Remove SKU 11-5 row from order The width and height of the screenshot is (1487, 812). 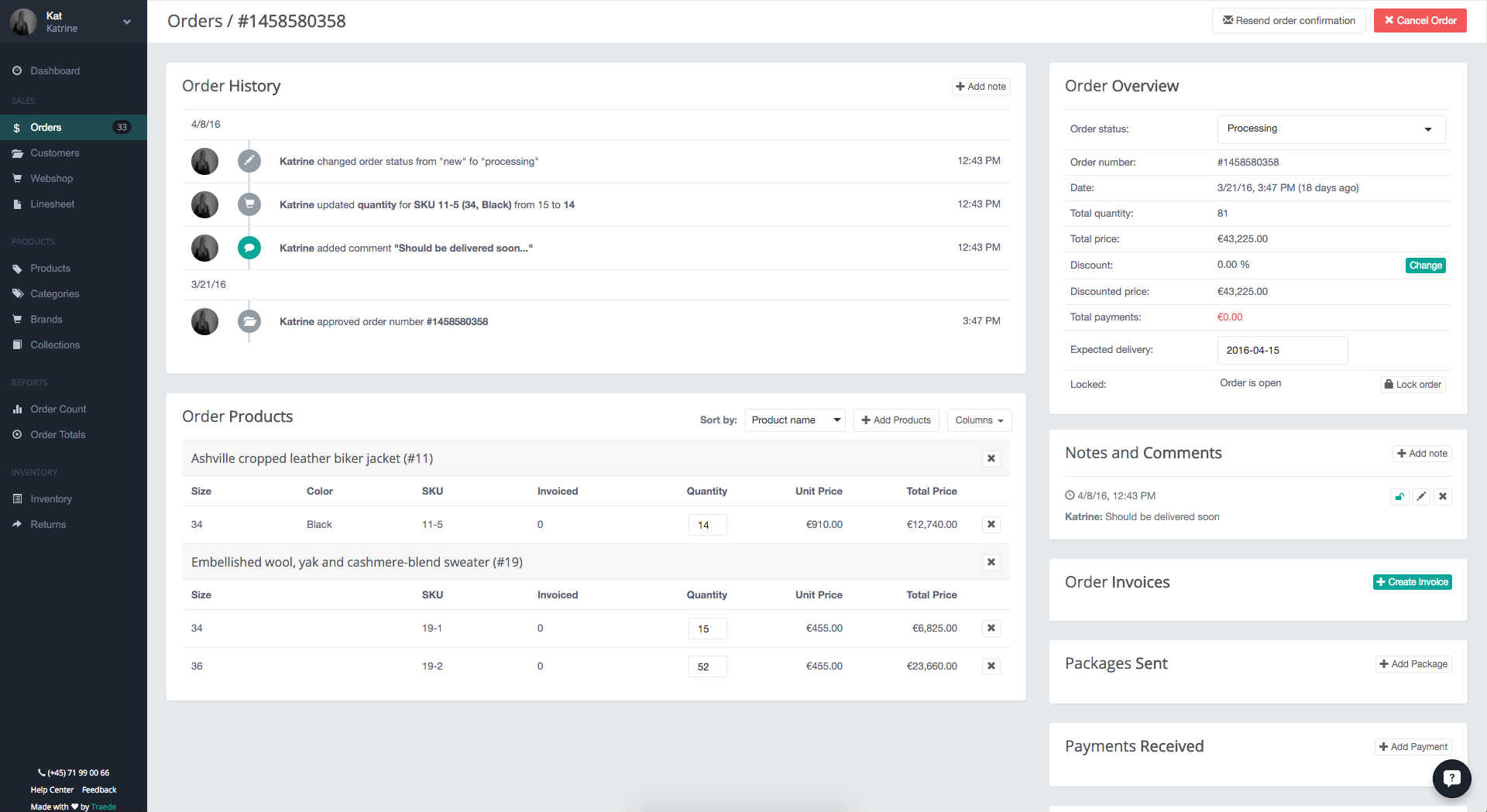pyautogui.click(x=991, y=525)
